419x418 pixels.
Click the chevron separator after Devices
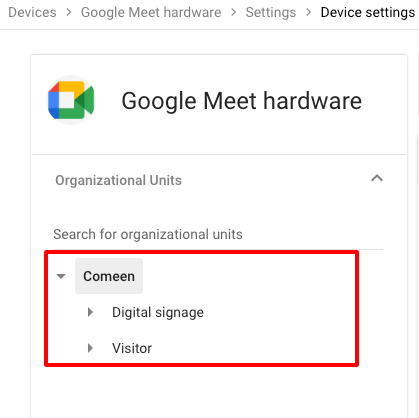(x=69, y=13)
